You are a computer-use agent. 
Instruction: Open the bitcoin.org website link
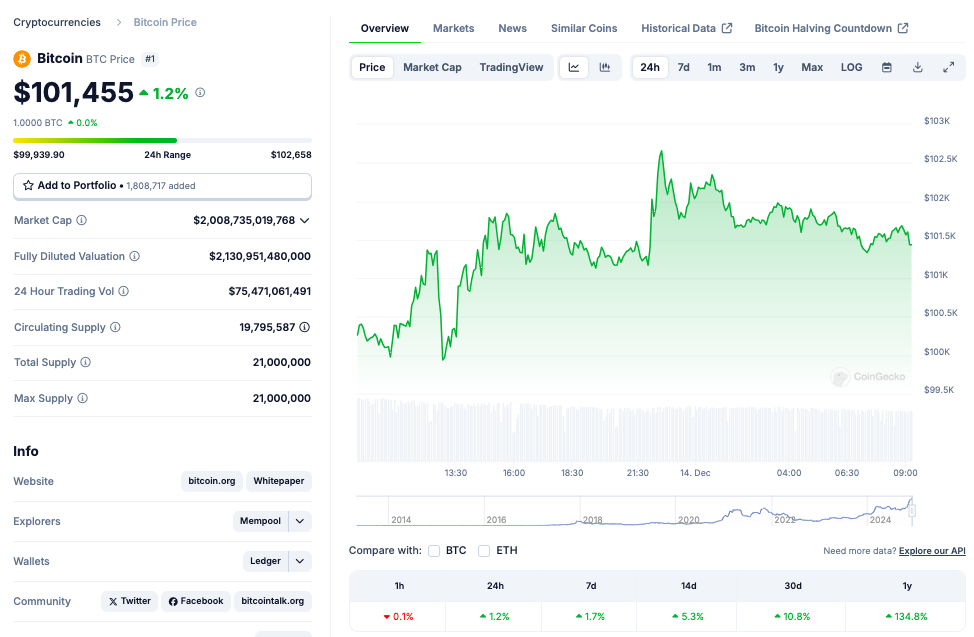point(212,481)
